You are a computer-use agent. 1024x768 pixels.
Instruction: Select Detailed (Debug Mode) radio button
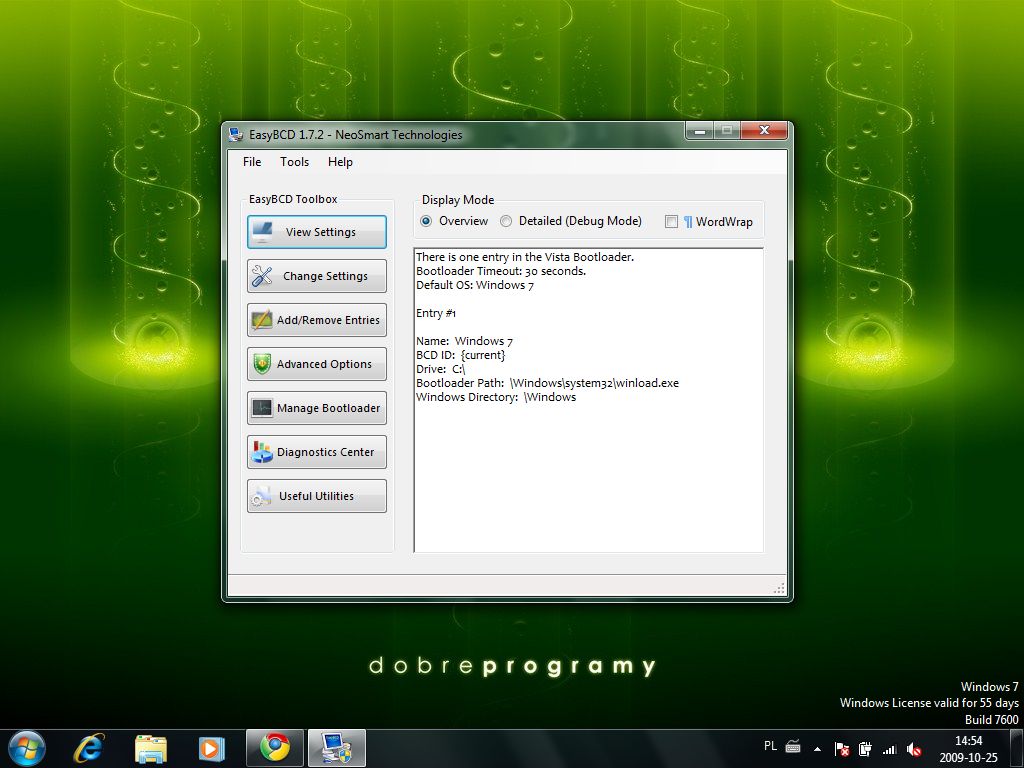pyautogui.click(x=507, y=221)
